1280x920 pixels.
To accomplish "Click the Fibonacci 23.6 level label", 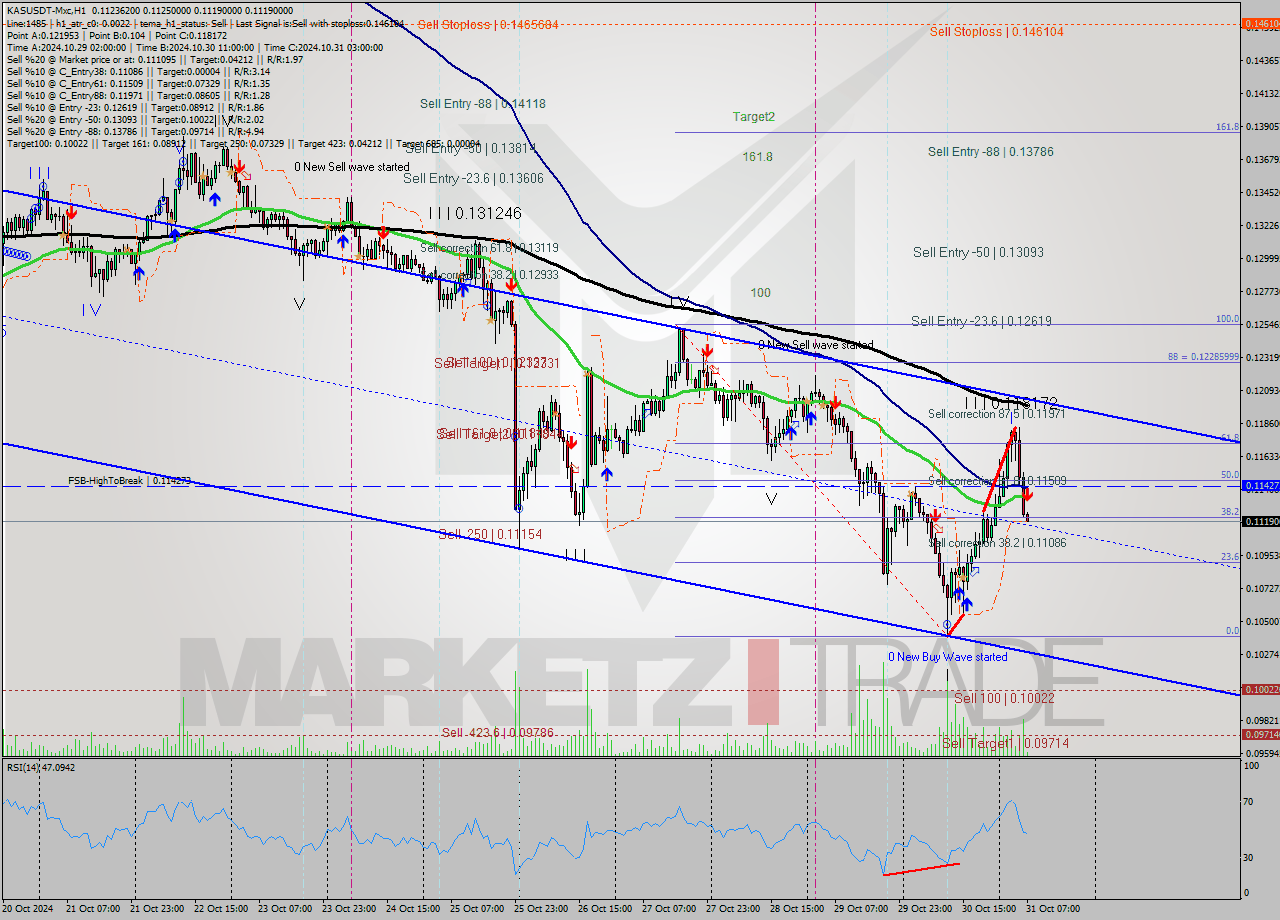I will coord(1230,557).
